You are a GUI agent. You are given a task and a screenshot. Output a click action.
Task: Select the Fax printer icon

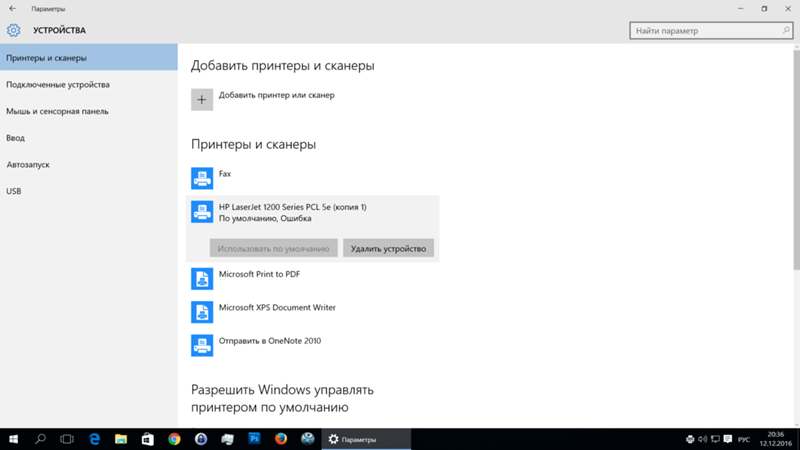click(202, 178)
